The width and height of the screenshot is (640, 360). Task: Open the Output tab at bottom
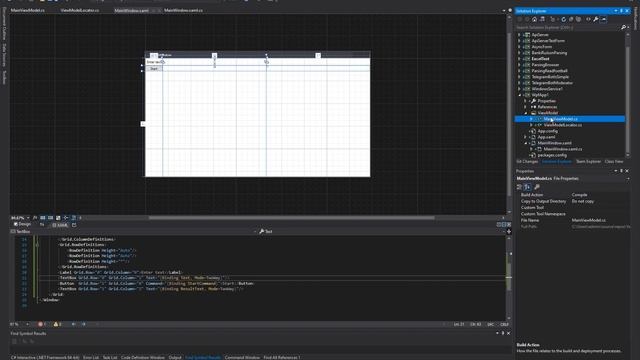click(x=175, y=358)
